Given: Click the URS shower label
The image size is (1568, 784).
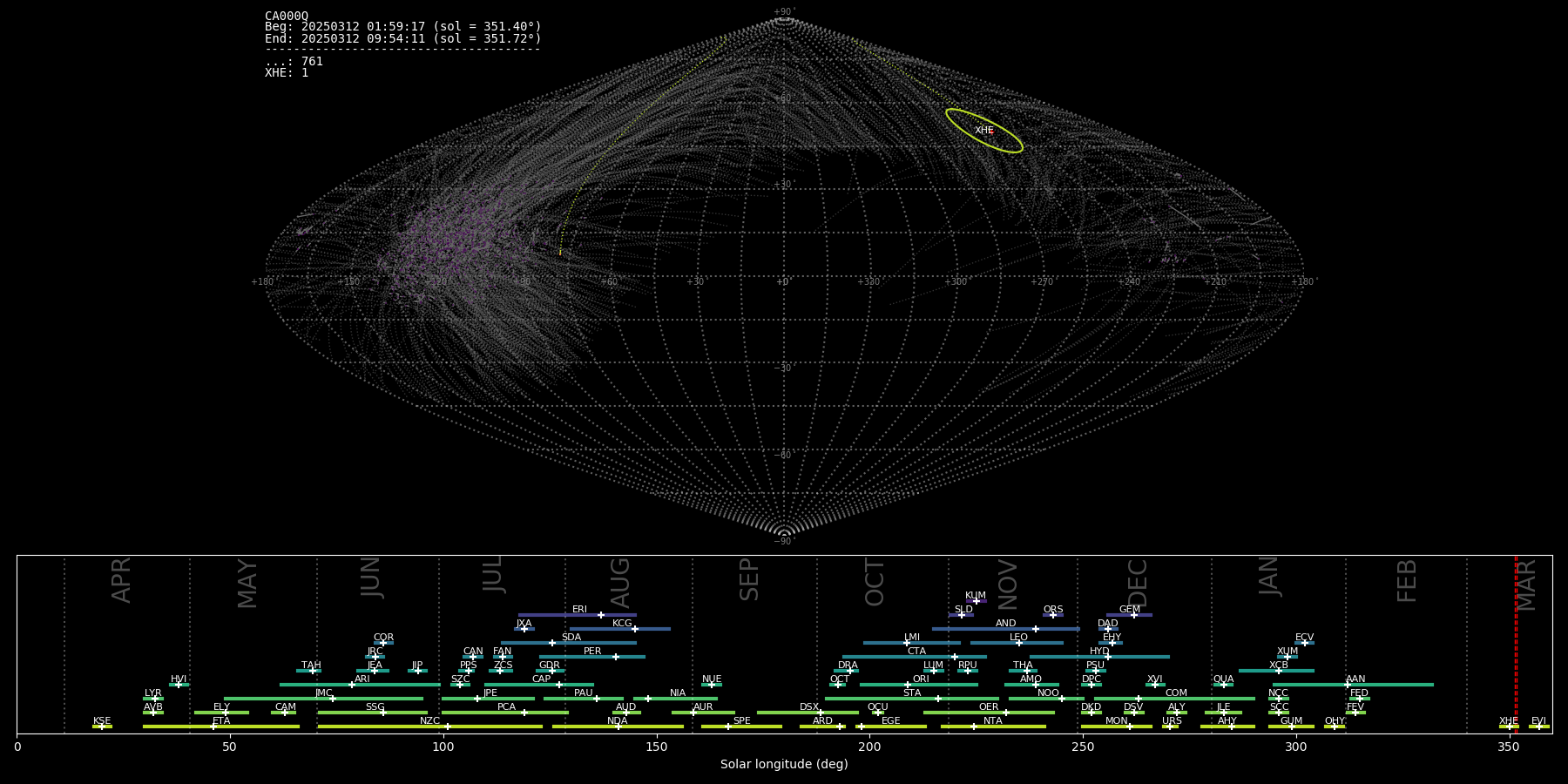Looking at the screenshot, I should coord(1172,721).
